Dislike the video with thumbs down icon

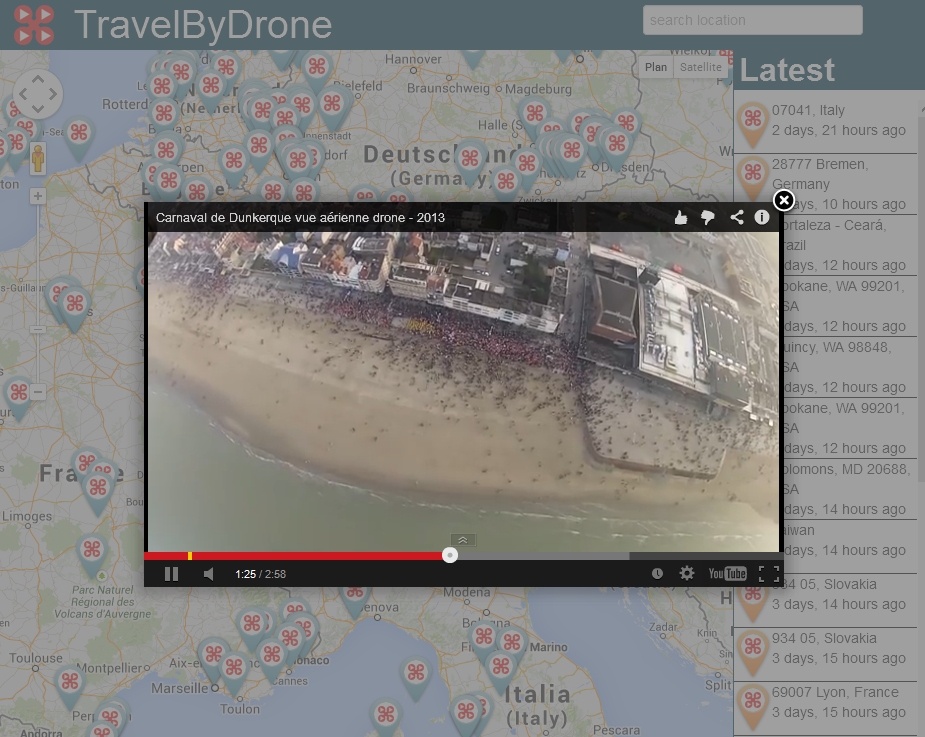(707, 218)
